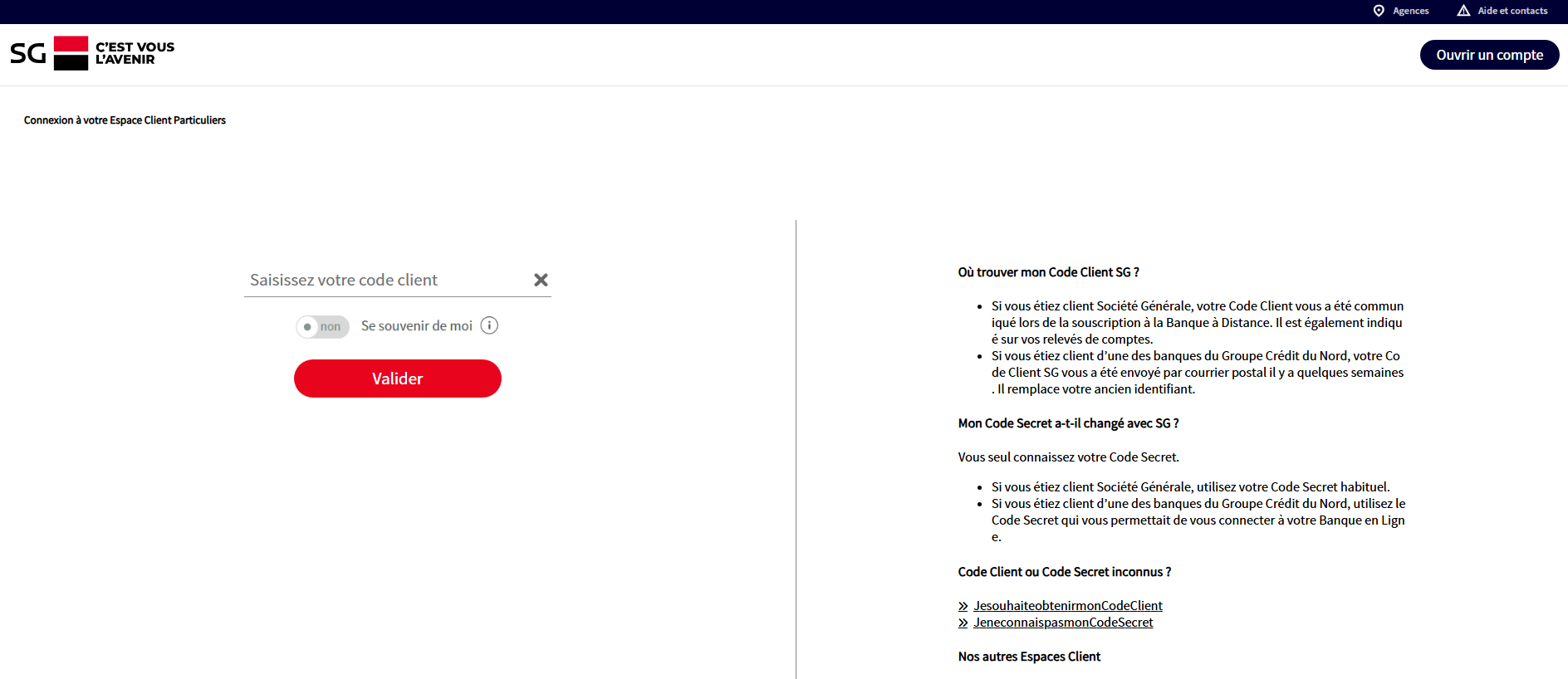This screenshot has height=679, width=1568.
Task: Open Aide et contacts link
Action: click(1512, 11)
